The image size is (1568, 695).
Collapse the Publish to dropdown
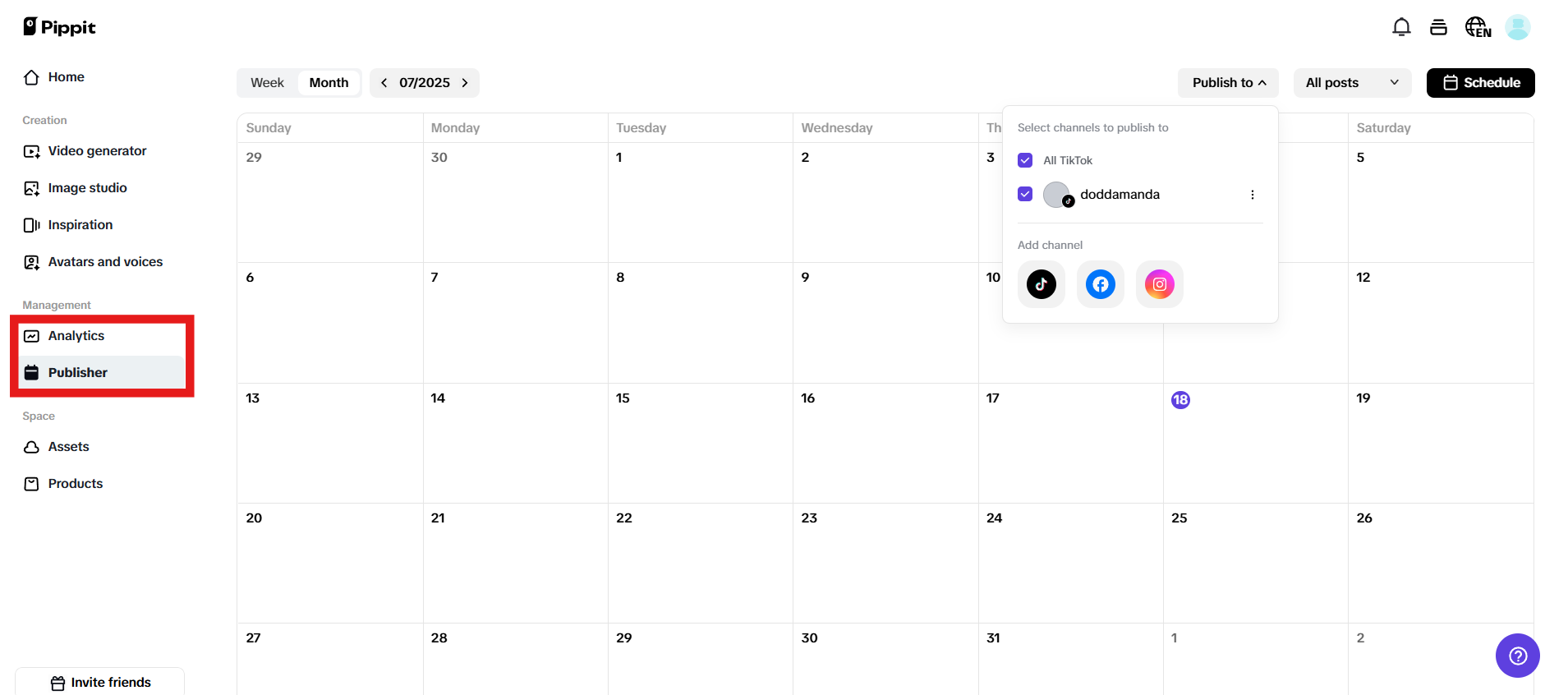click(1228, 83)
